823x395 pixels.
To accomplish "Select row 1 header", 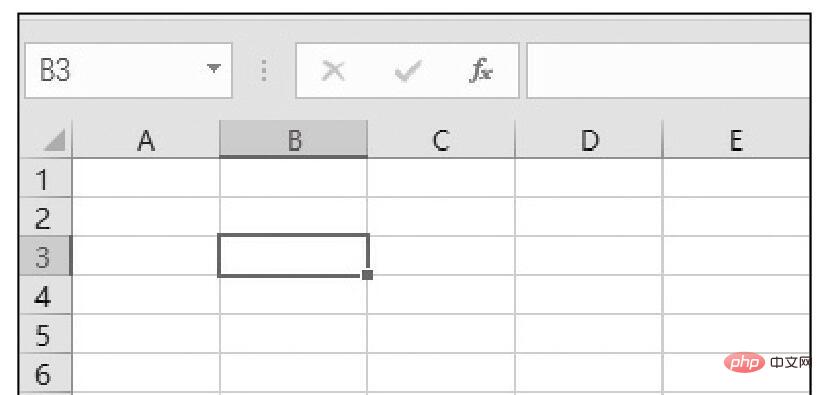I will coord(45,178).
